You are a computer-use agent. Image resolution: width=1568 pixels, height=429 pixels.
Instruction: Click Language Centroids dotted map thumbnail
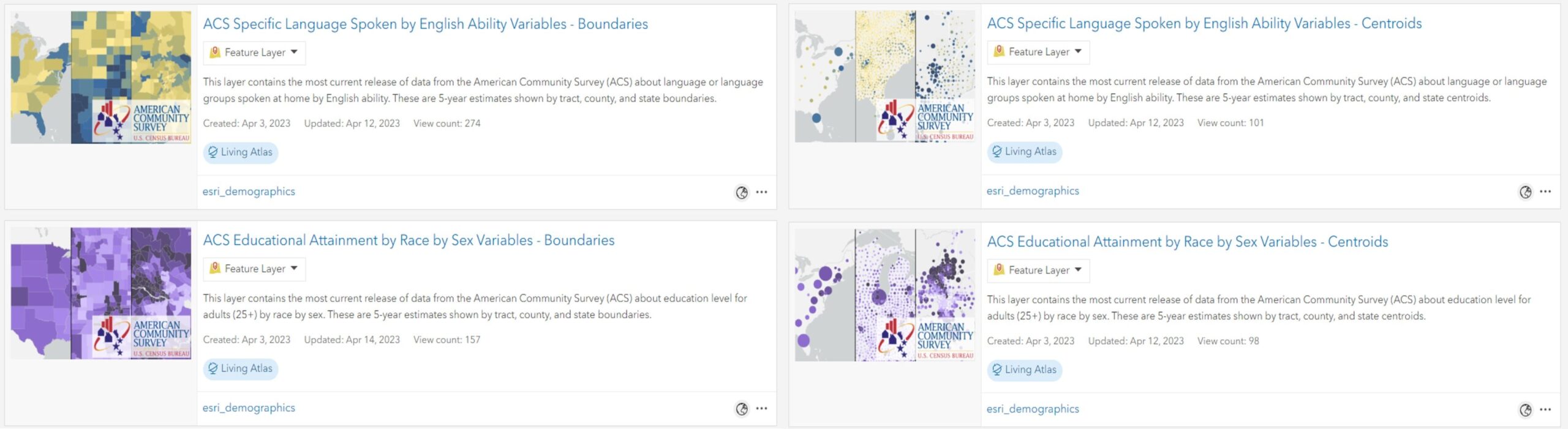point(884,76)
